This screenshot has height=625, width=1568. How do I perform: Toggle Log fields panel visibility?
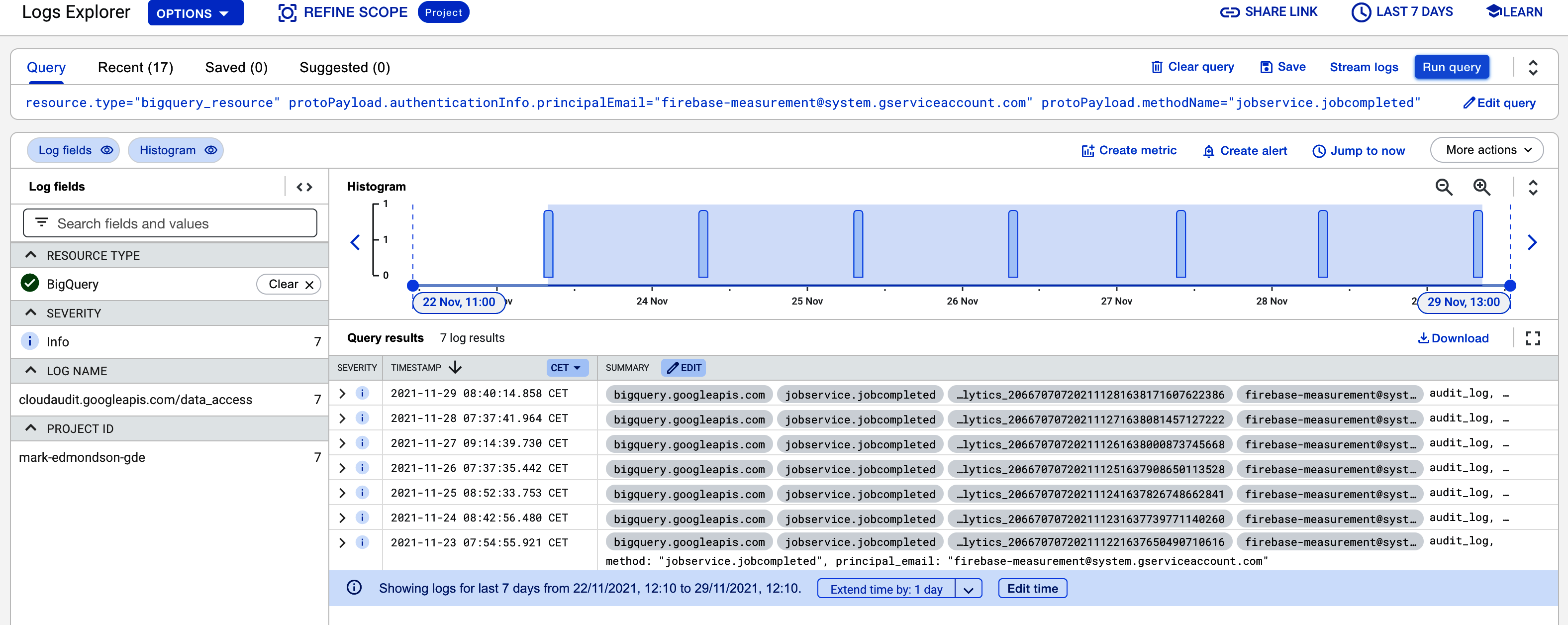(74, 150)
